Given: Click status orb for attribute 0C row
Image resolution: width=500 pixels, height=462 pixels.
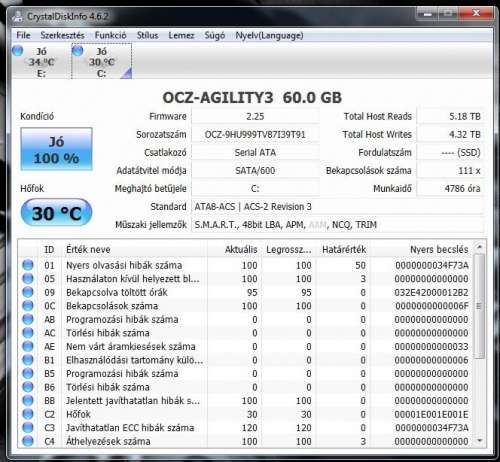Looking at the screenshot, I should 28,306.
